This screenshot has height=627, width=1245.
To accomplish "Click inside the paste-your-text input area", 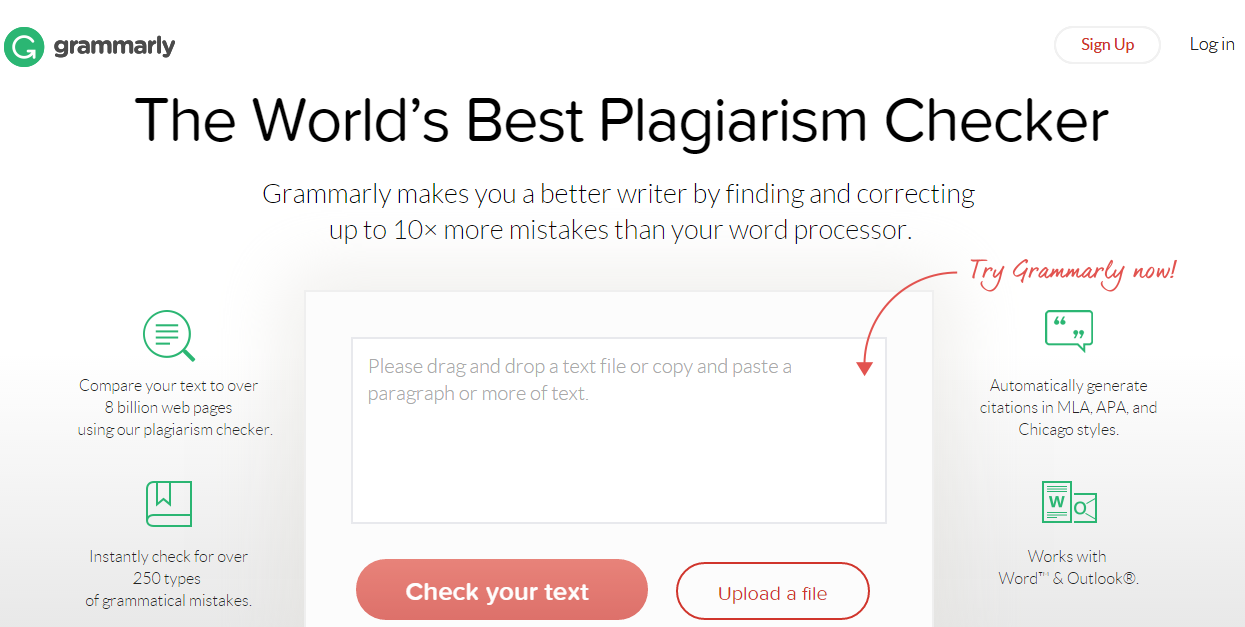I will (x=617, y=430).
